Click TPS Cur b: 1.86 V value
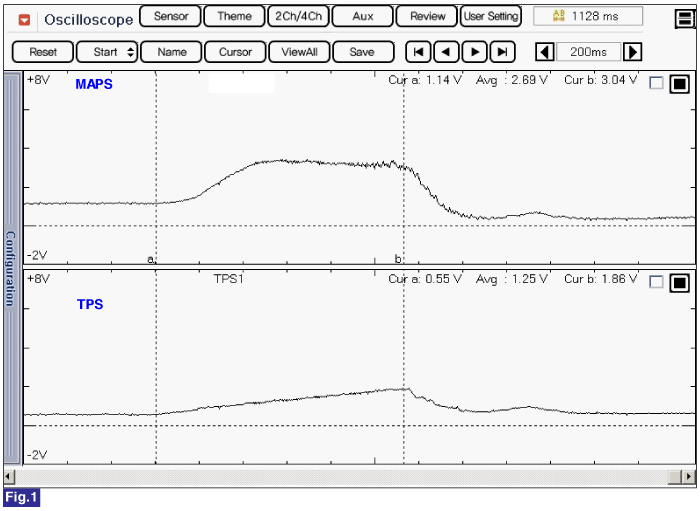Screen dimensions: 700x511 pyautogui.click(x=600, y=279)
